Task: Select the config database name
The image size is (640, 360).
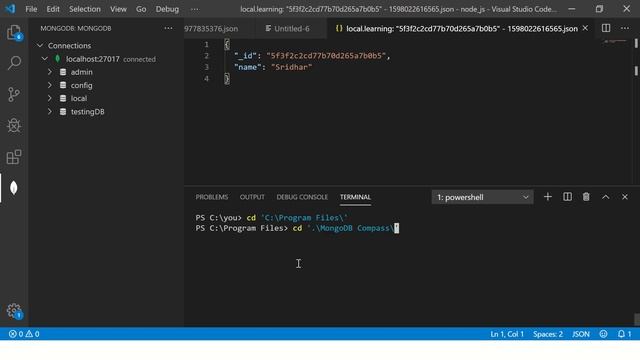Action: tap(81, 85)
